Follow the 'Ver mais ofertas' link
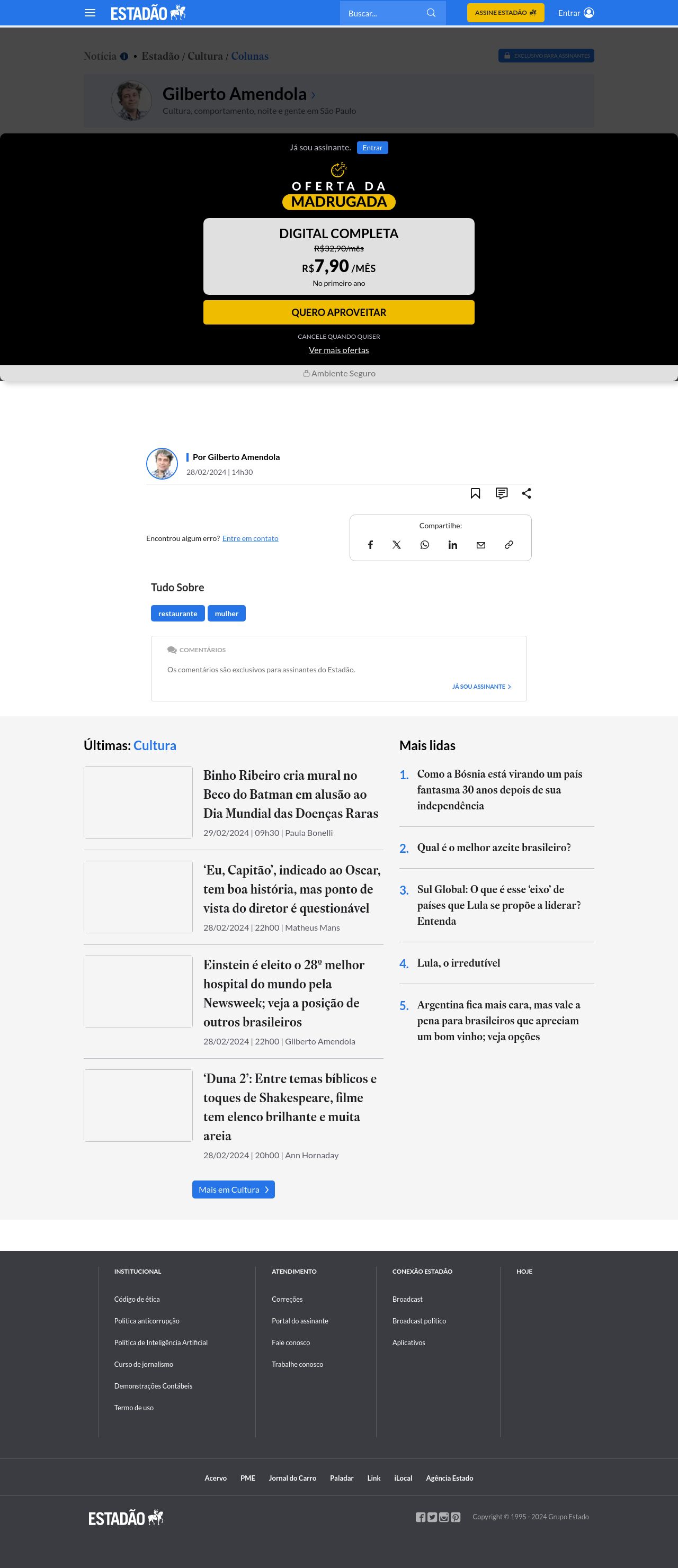 click(x=338, y=350)
